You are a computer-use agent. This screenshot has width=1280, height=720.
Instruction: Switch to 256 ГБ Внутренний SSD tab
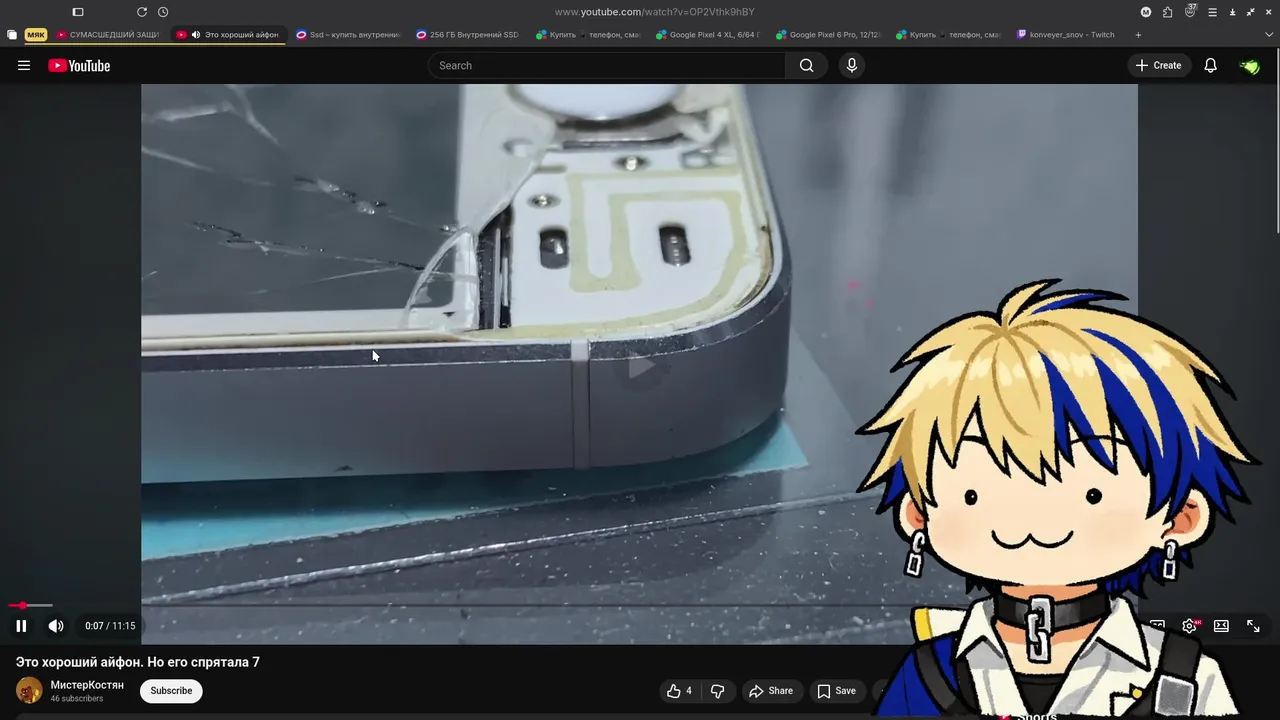tap(467, 35)
